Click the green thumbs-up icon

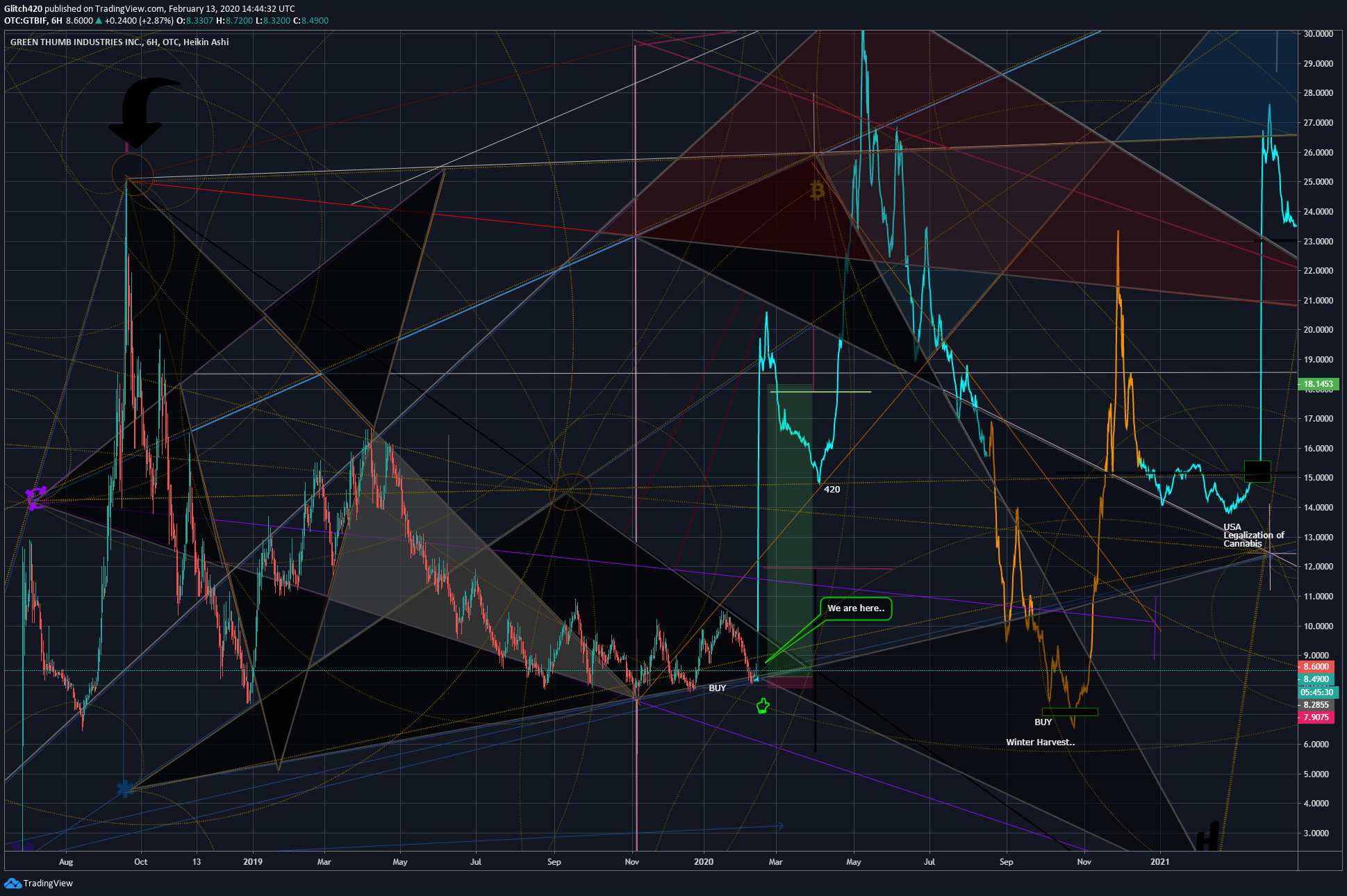click(x=763, y=706)
